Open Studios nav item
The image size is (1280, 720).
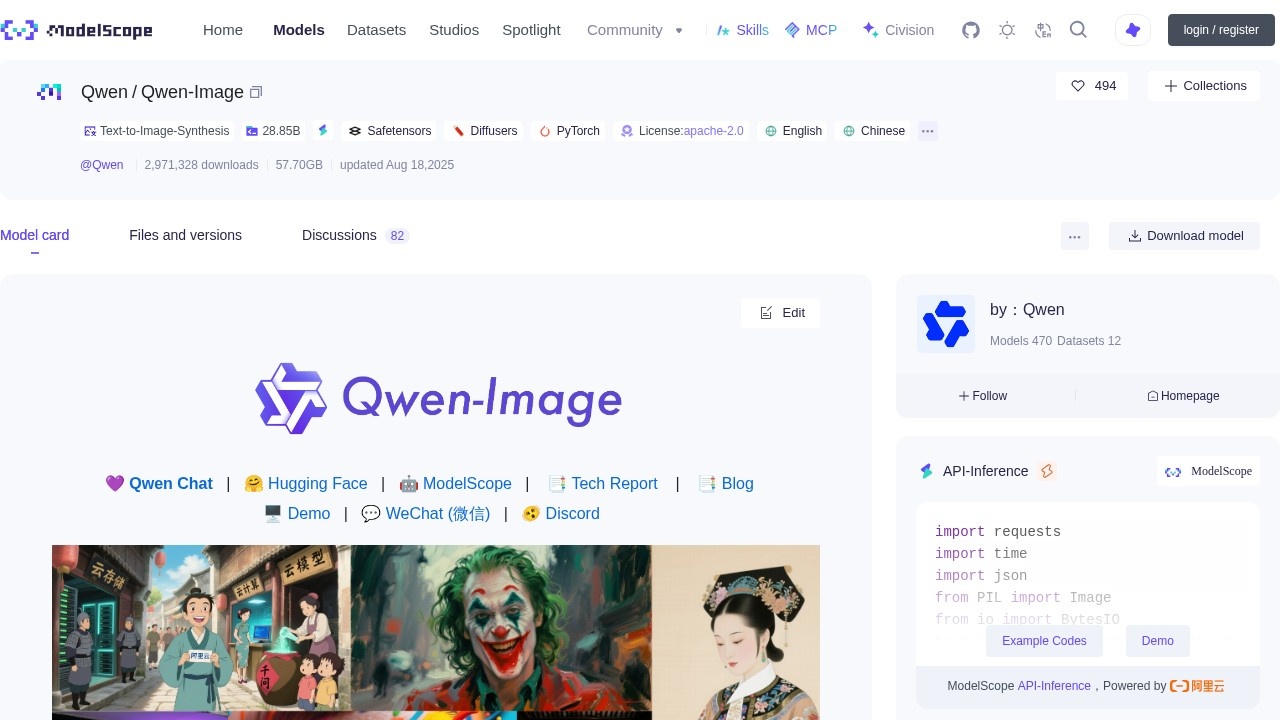pyautogui.click(x=454, y=30)
